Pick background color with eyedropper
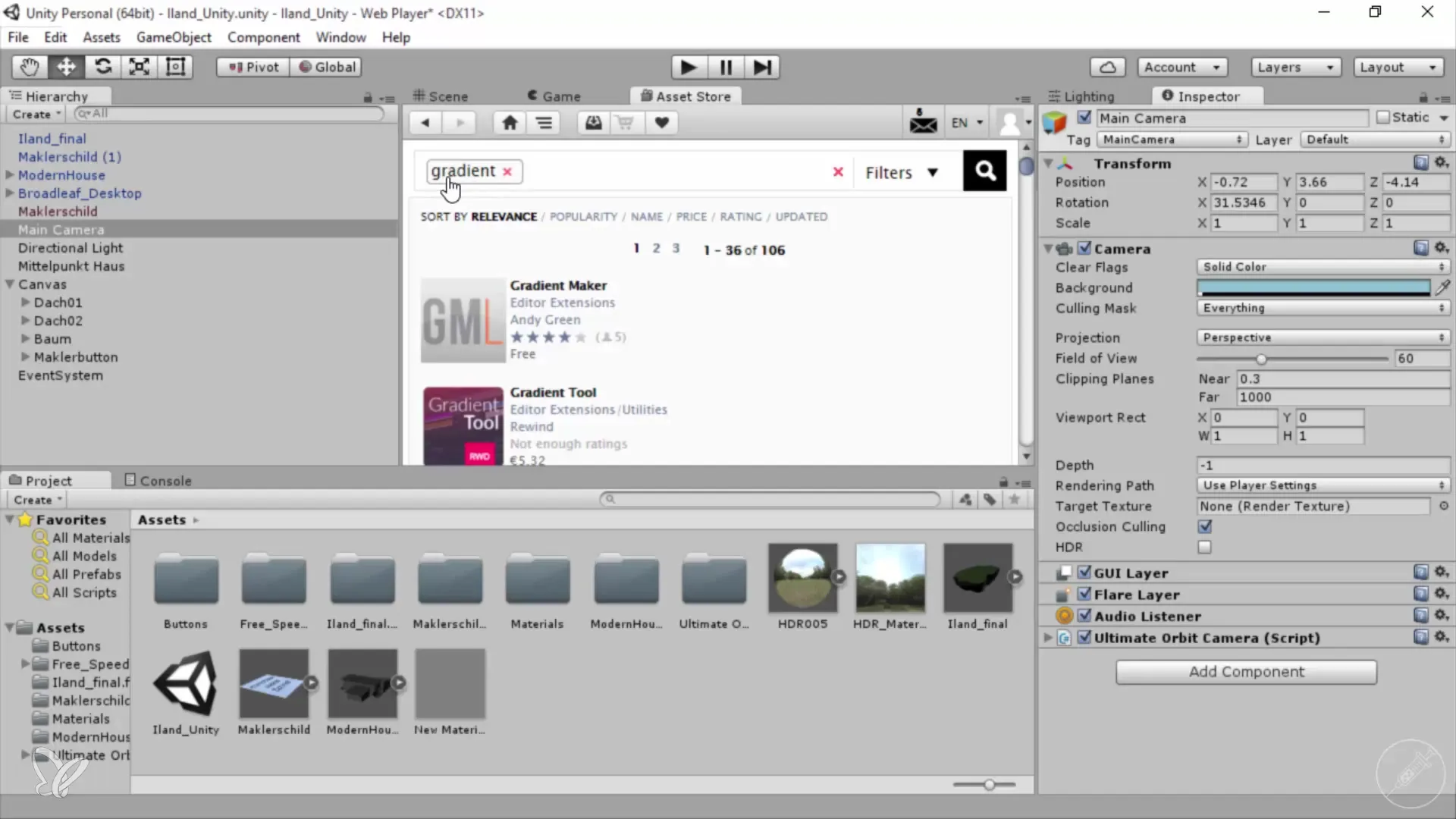This screenshot has width=1456, height=819. [1442, 287]
